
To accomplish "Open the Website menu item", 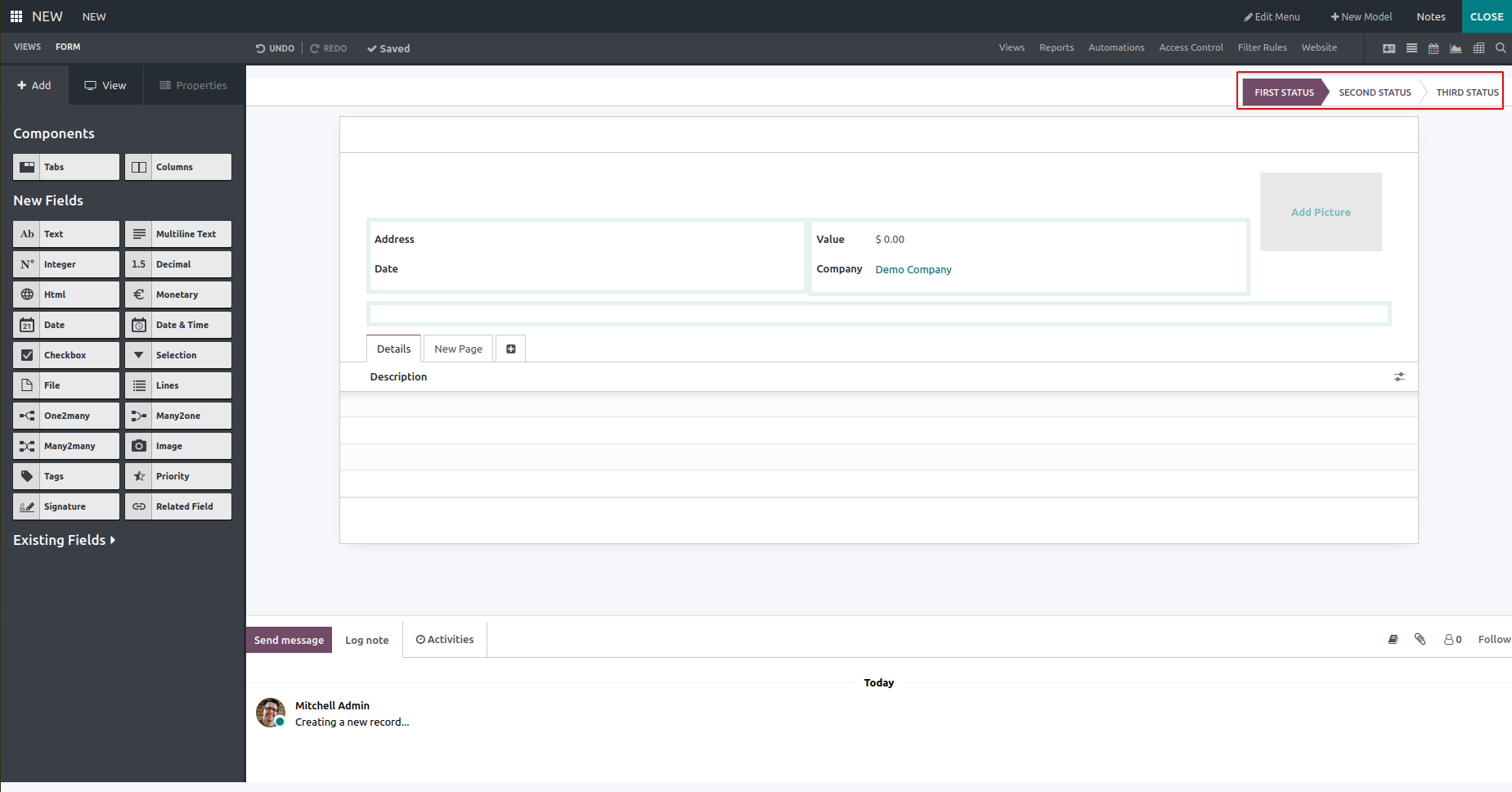I will [x=1319, y=47].
